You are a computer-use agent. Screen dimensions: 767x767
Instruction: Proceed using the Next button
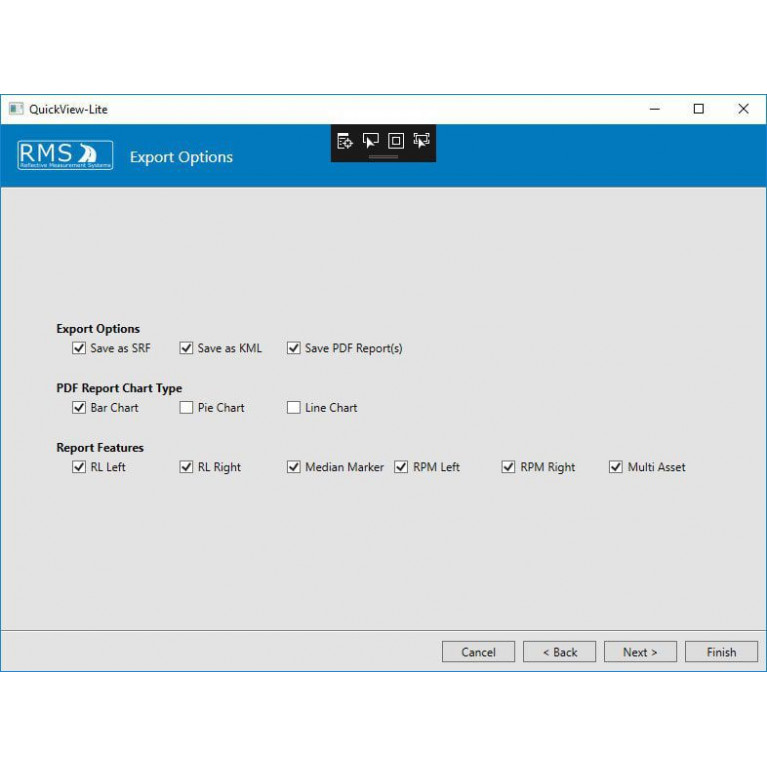click(x=640, y=652)
